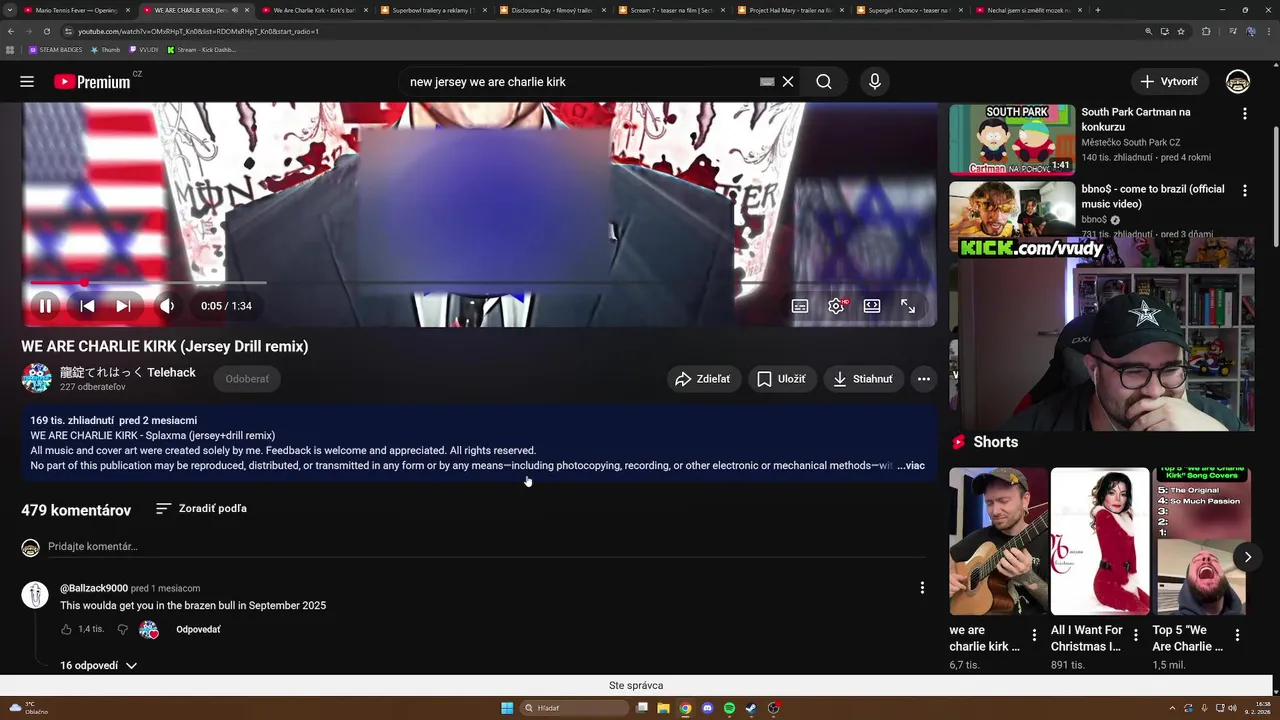Reload the page
The width and height of the screenshot is (1280, 720).
[46, 31]
